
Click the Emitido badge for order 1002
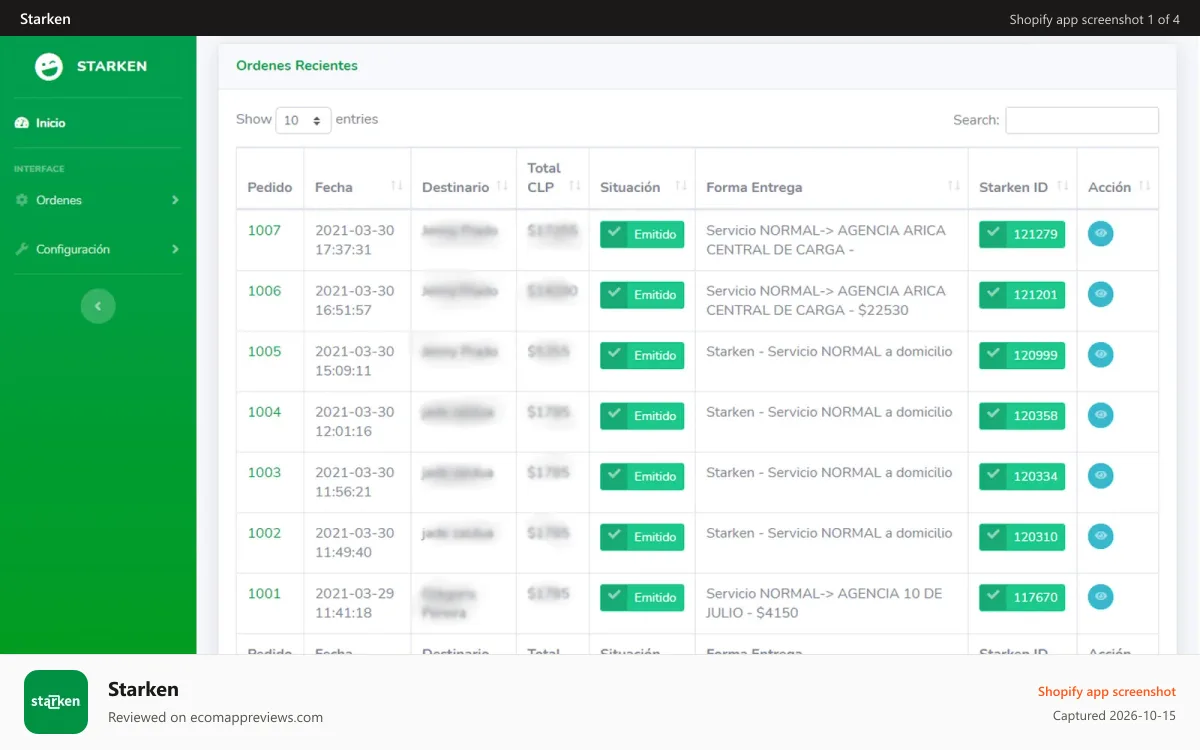point(642,537)
